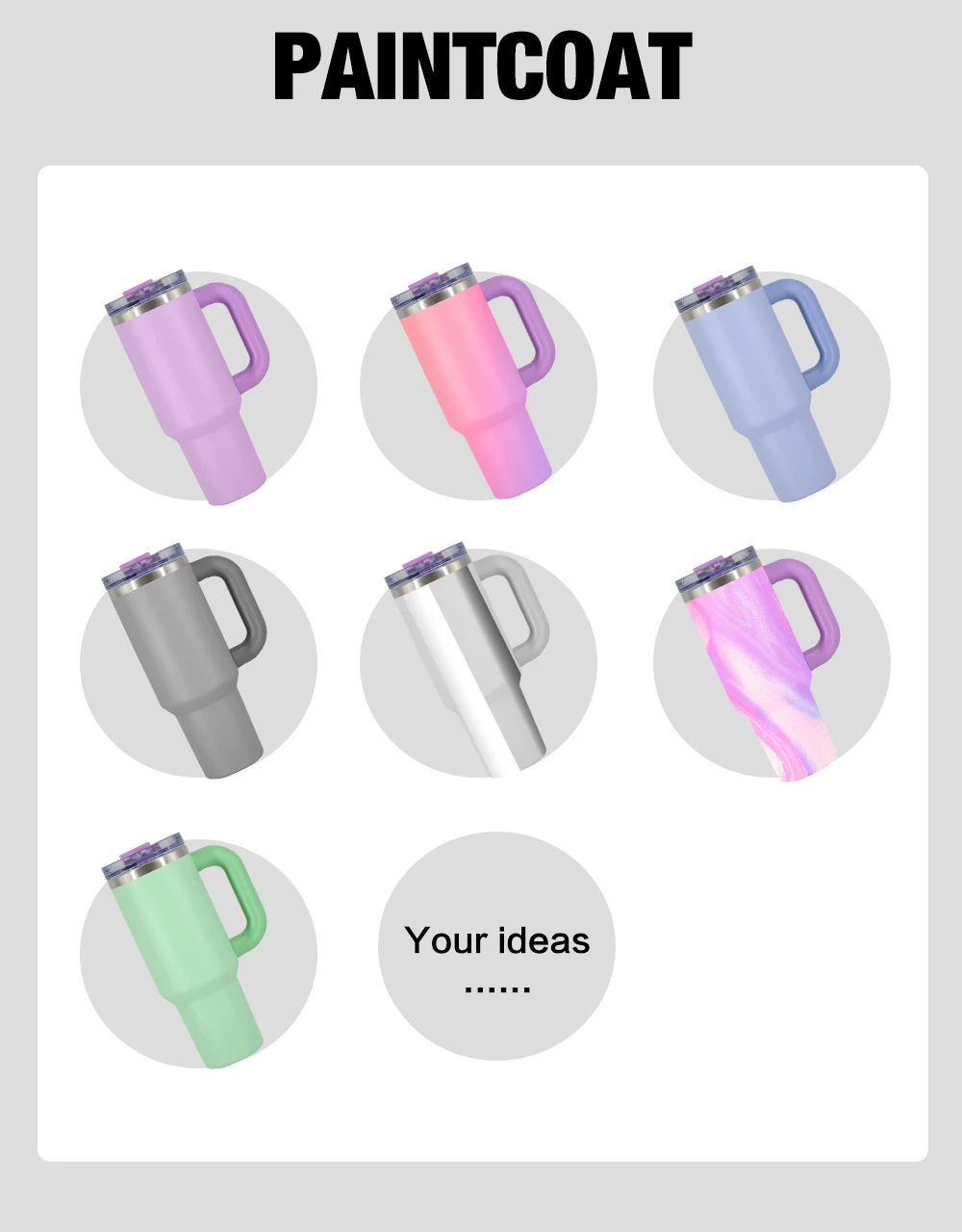Viewport: 962px width, 1232px height.
Task: Click the 'Your ideas' circle
Action: click(x=496, y=946)
